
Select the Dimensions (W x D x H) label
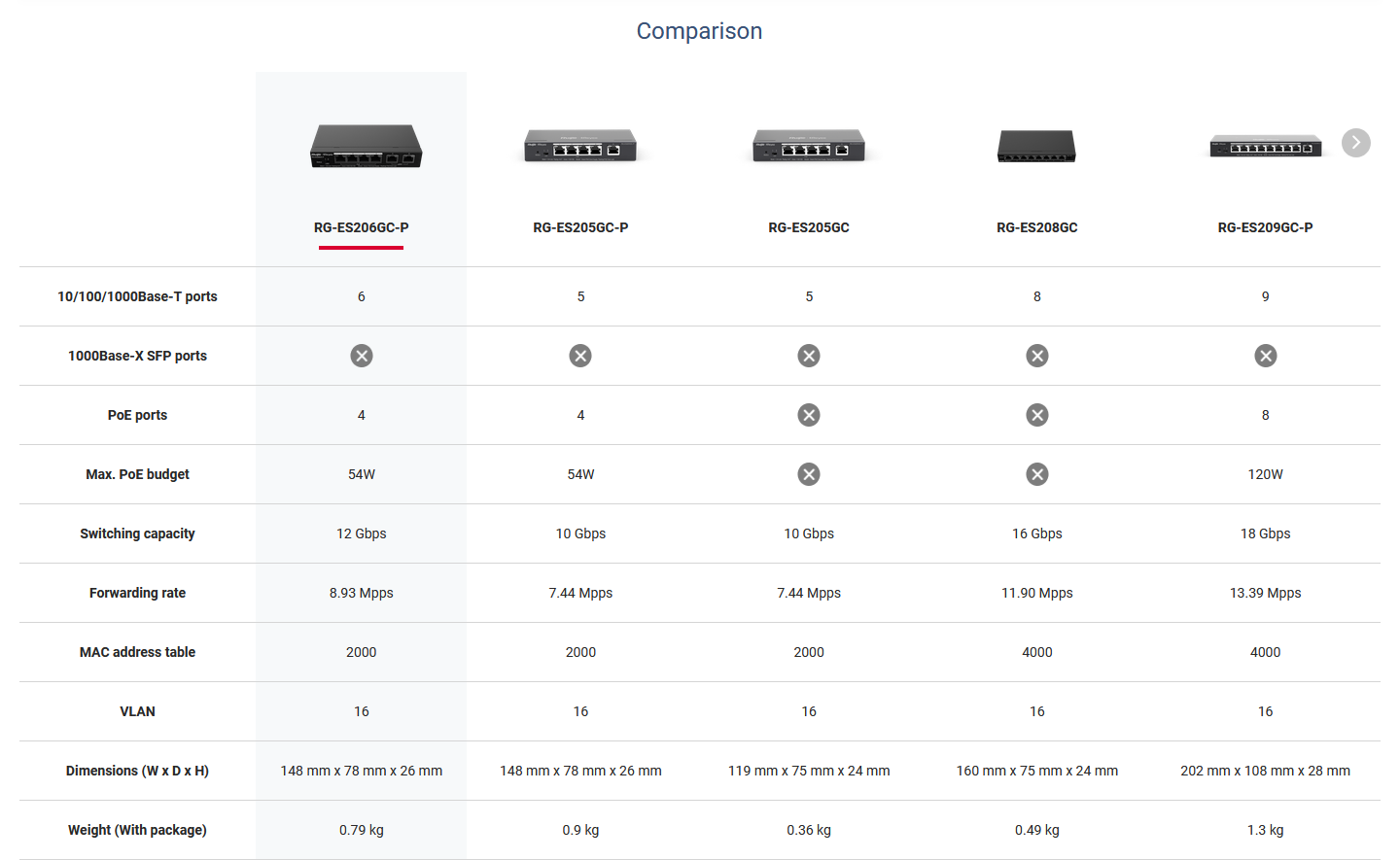pyautogui.click(x=137, y=771)
